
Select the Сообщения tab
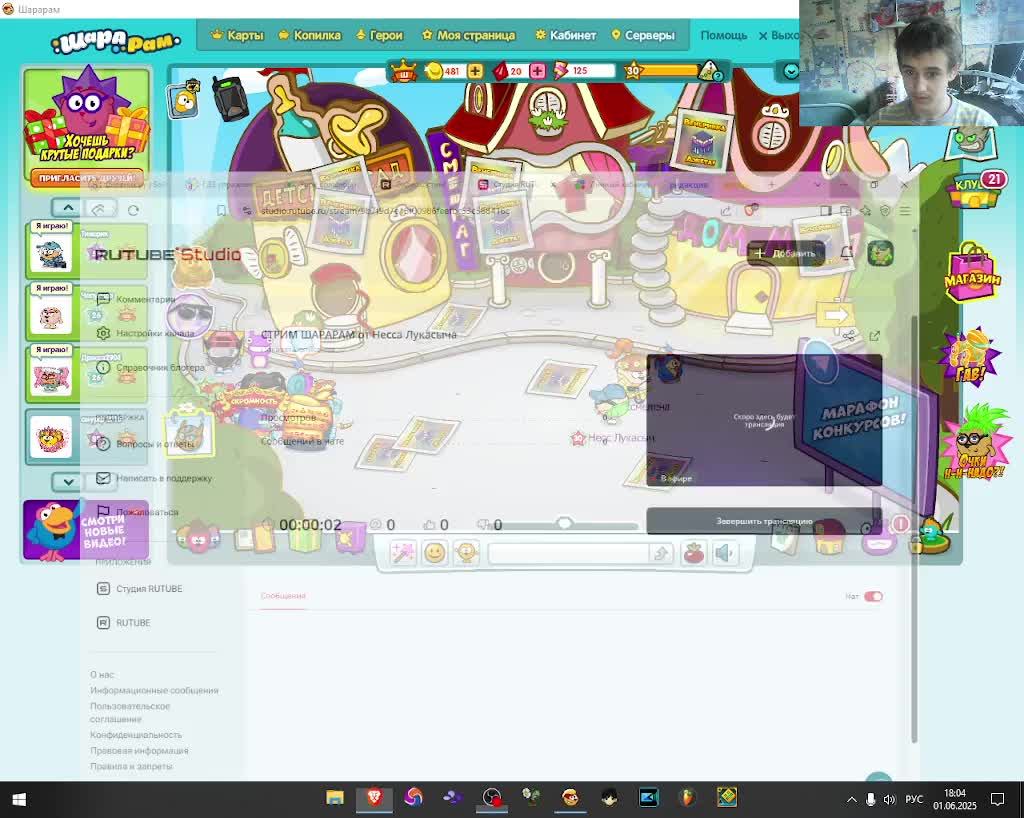click(283, 596)
